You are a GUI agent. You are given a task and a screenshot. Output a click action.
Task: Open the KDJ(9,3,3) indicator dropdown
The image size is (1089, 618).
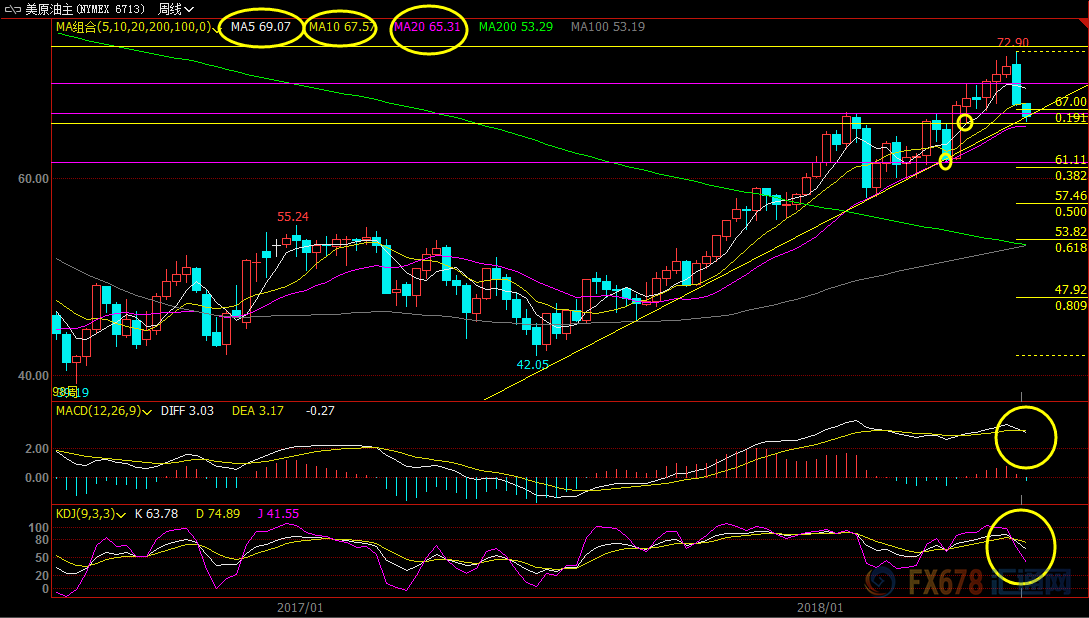122,515
